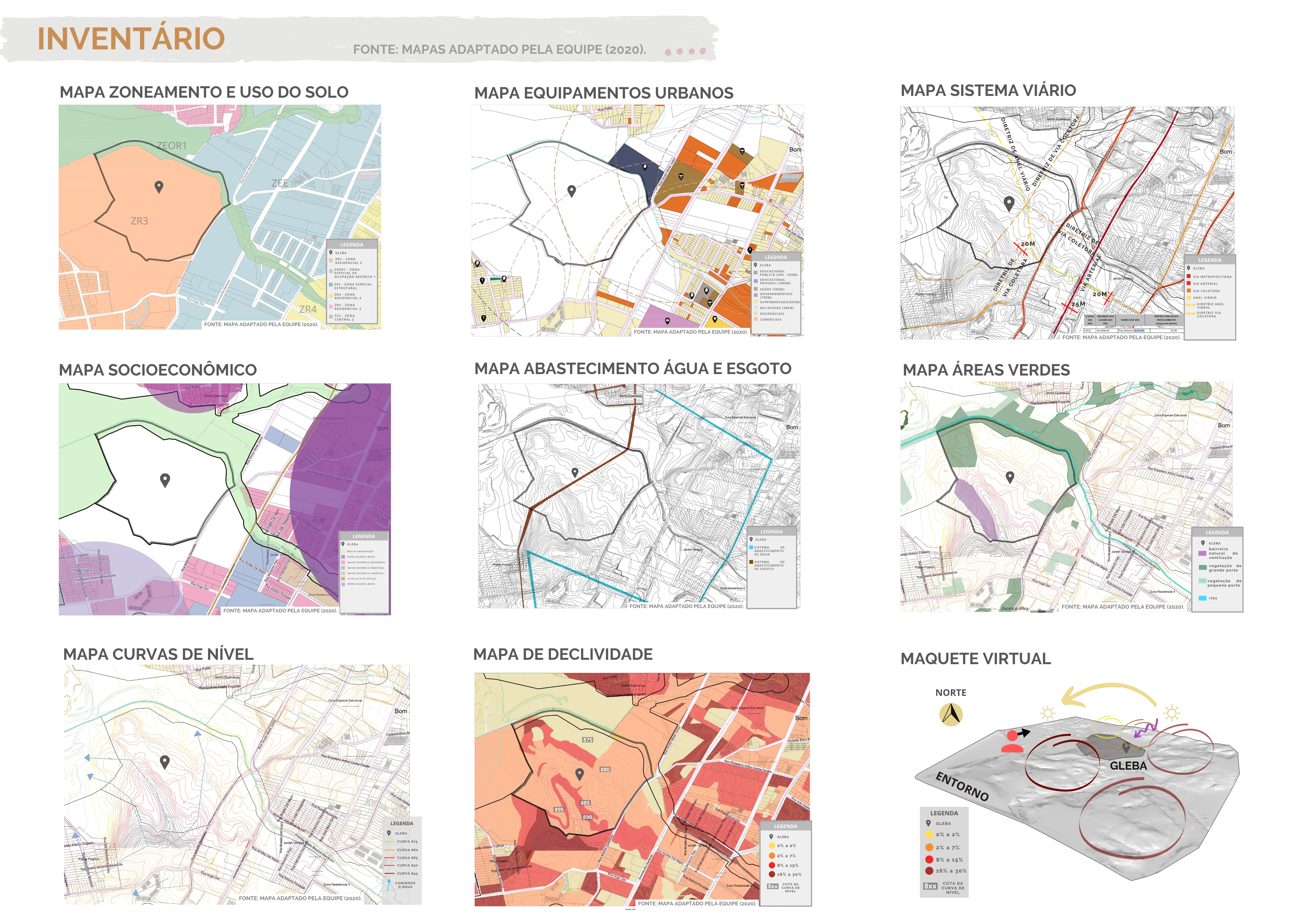Click the gleba pin on the declividade map
The height and width of the screenshot is (924, 1306).
click(x=580, y=774)
